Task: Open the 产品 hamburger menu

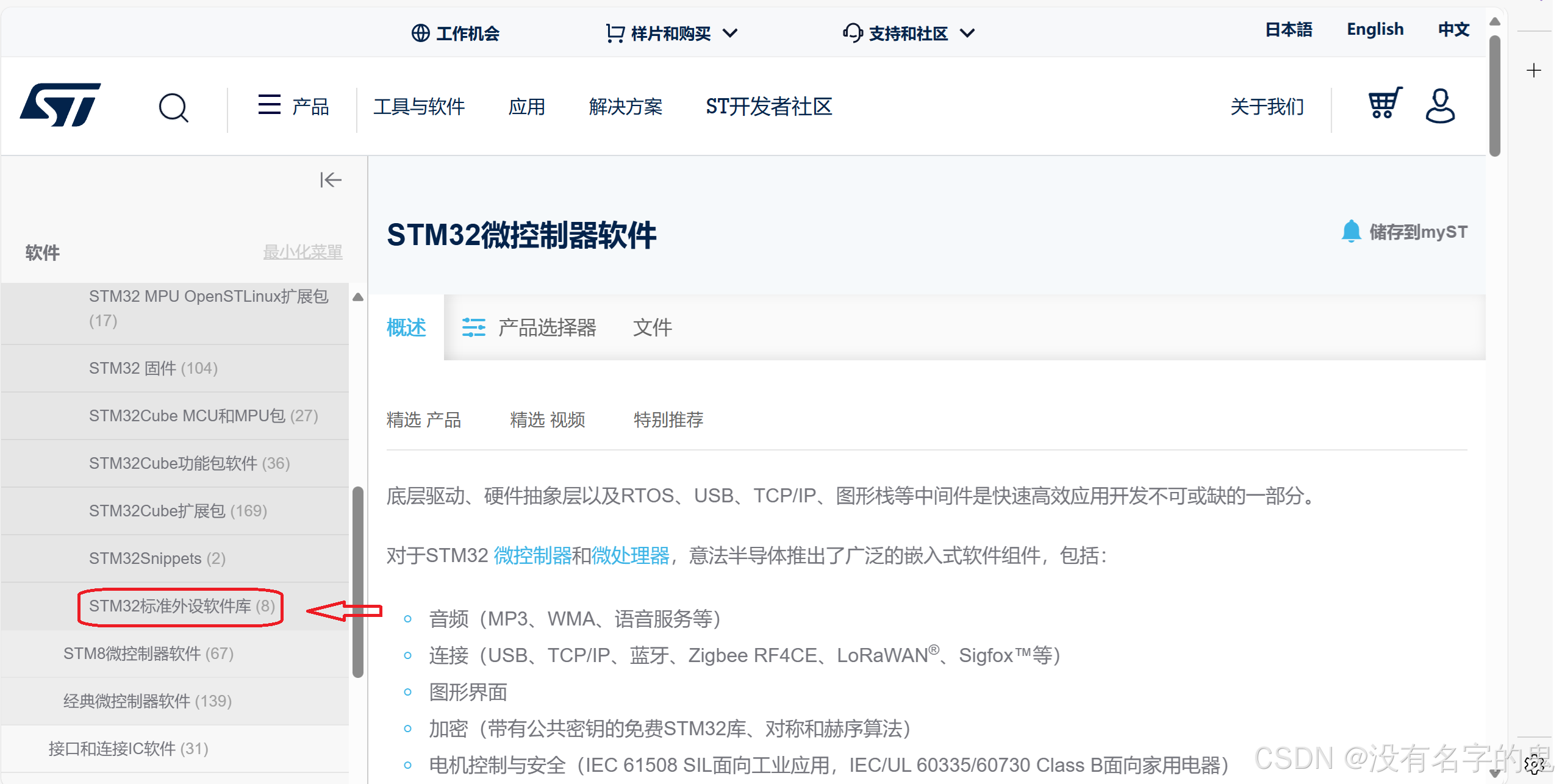Action: tap(293, 106)
